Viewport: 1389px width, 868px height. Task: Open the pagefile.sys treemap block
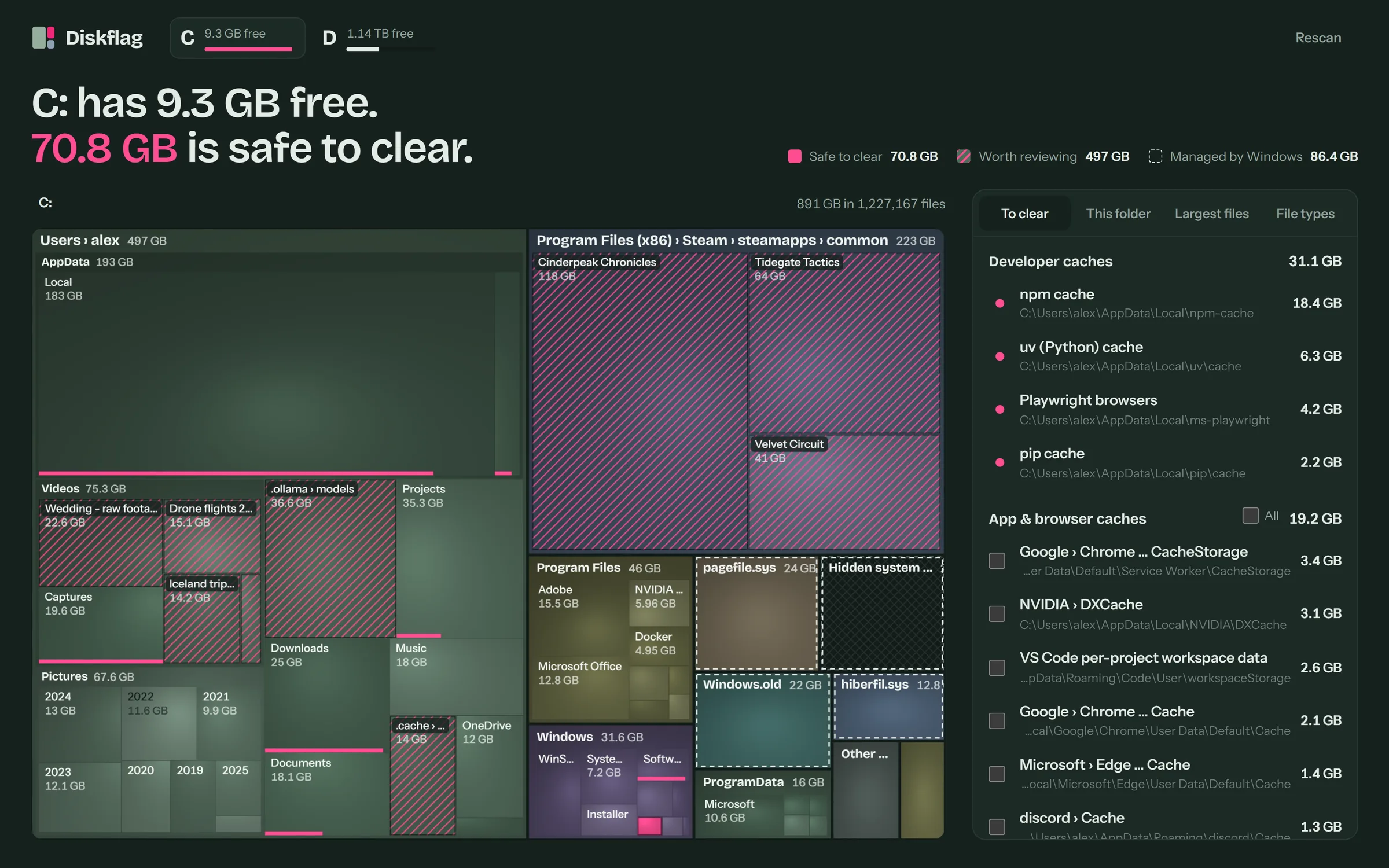[756, 613]
